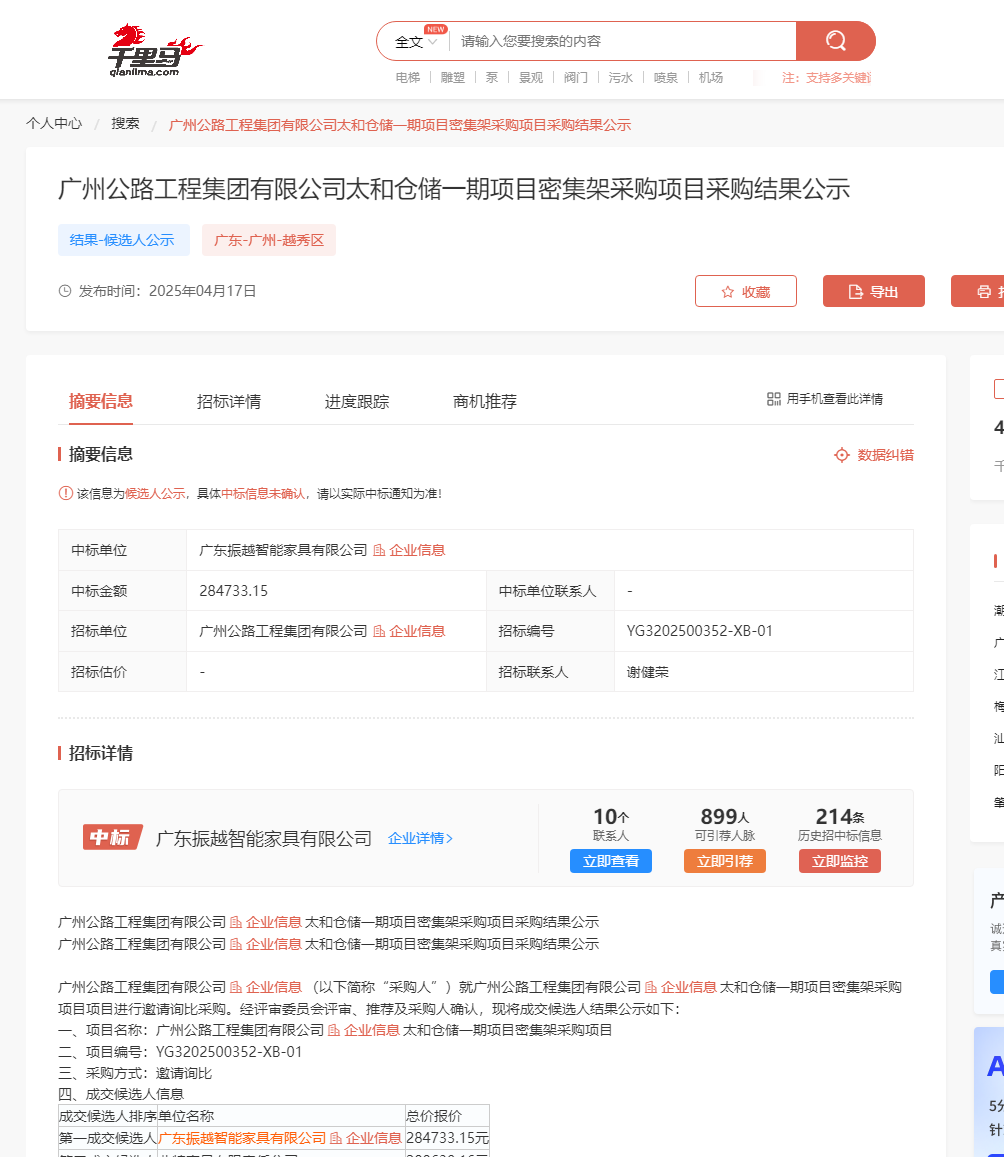
Task: Click the 污水 hot keyword
Action: point(620,77)
